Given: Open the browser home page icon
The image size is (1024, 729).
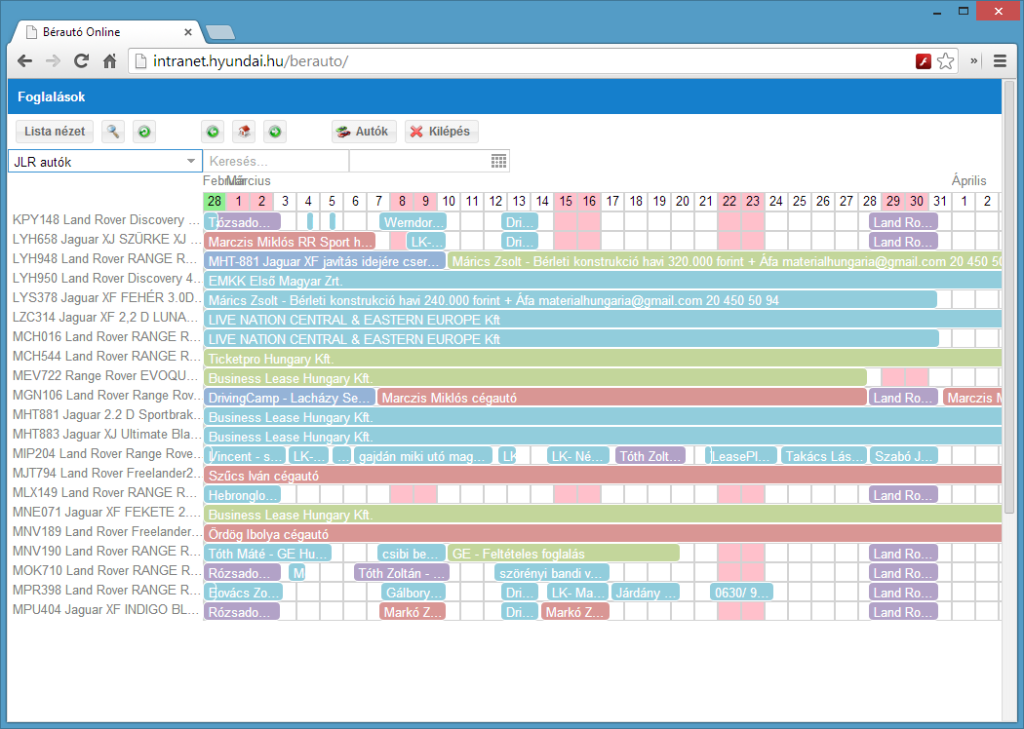Looking at the screenshot, I should tap(110, 61).
